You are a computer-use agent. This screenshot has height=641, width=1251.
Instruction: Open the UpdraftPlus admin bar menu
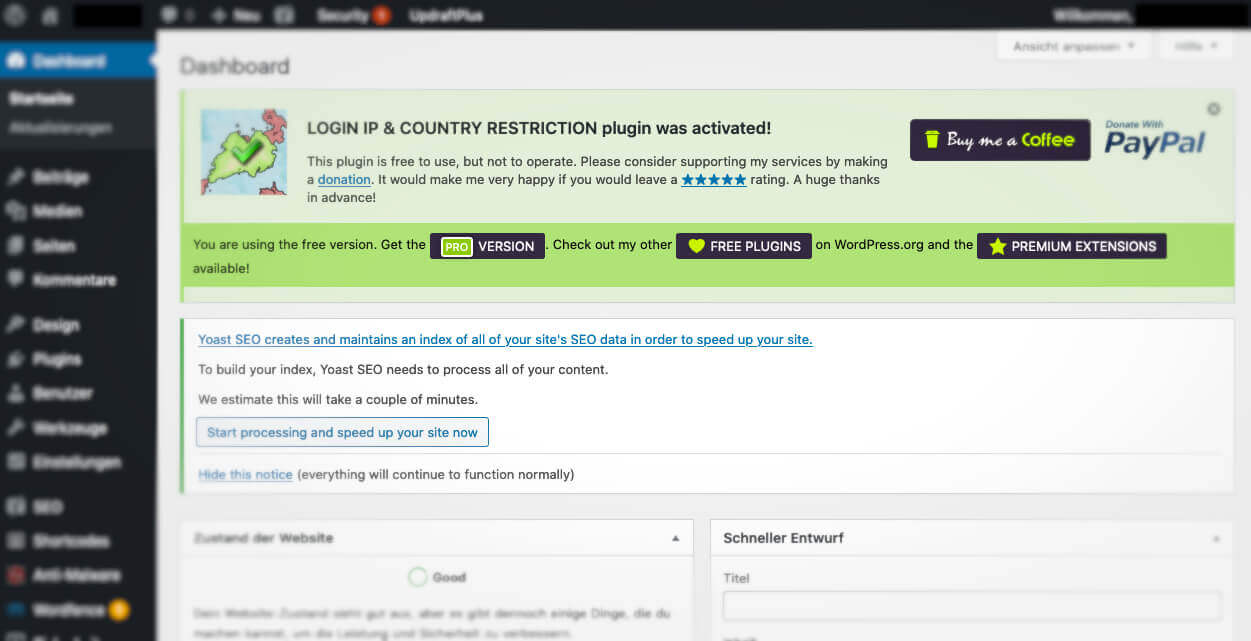(443, 16)
